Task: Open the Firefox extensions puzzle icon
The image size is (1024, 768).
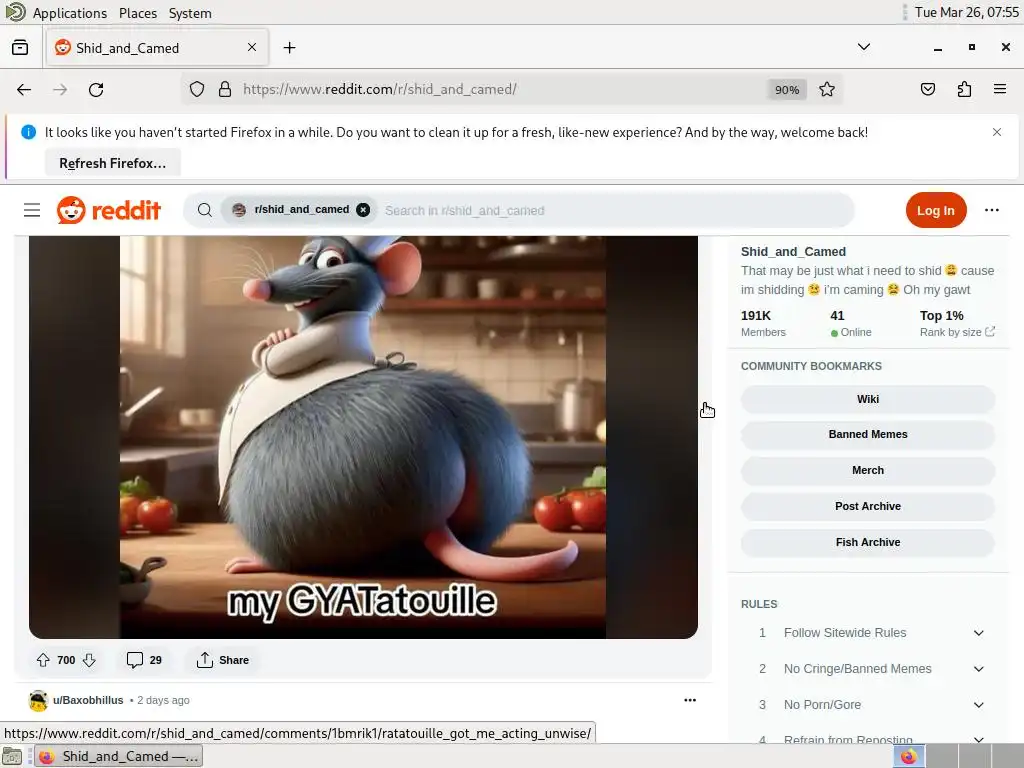Action: tap(964, 89)
